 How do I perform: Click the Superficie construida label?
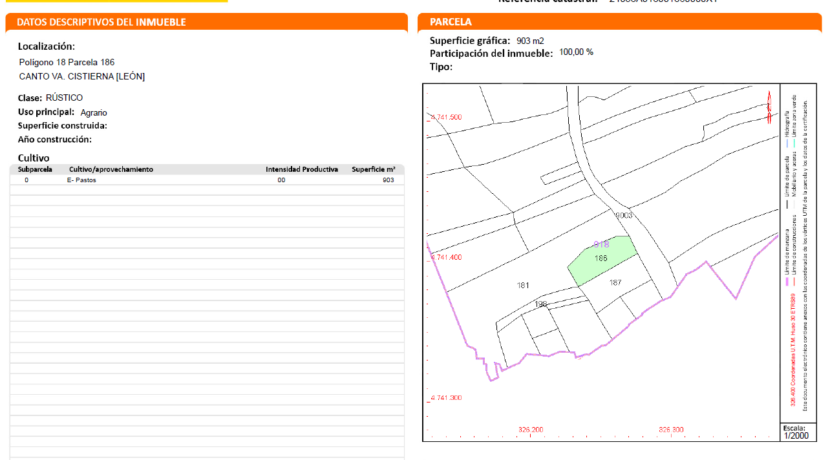tap(62, 125)
